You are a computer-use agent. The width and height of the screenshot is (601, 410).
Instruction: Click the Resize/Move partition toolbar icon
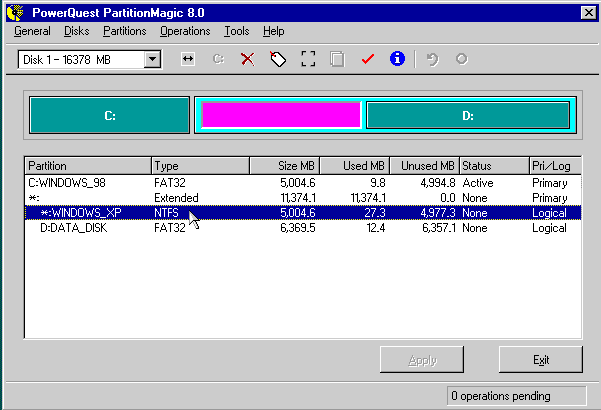pyautogui.click(x=188, y=59)
